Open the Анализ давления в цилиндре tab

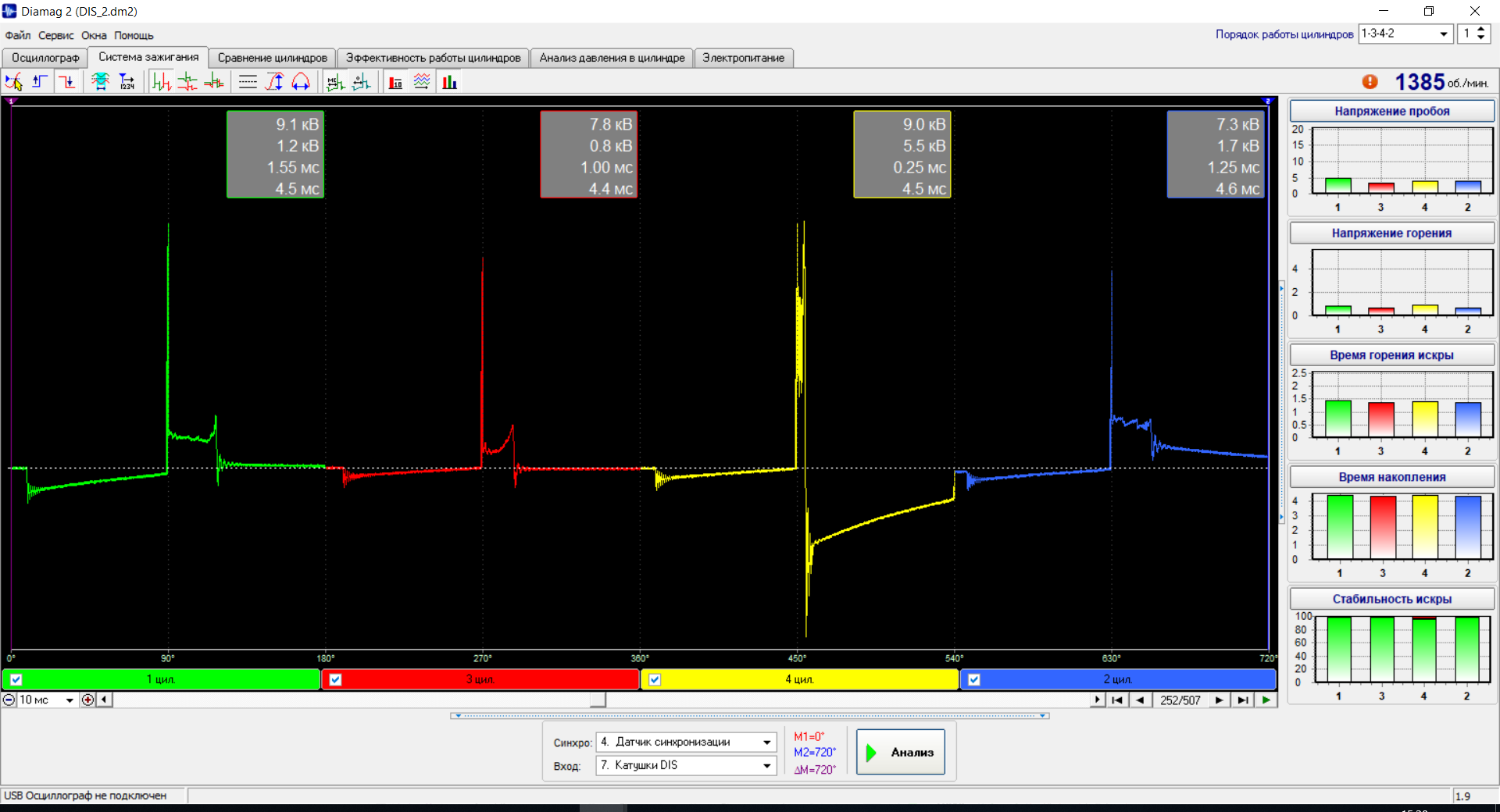click(x=612, y=58)
